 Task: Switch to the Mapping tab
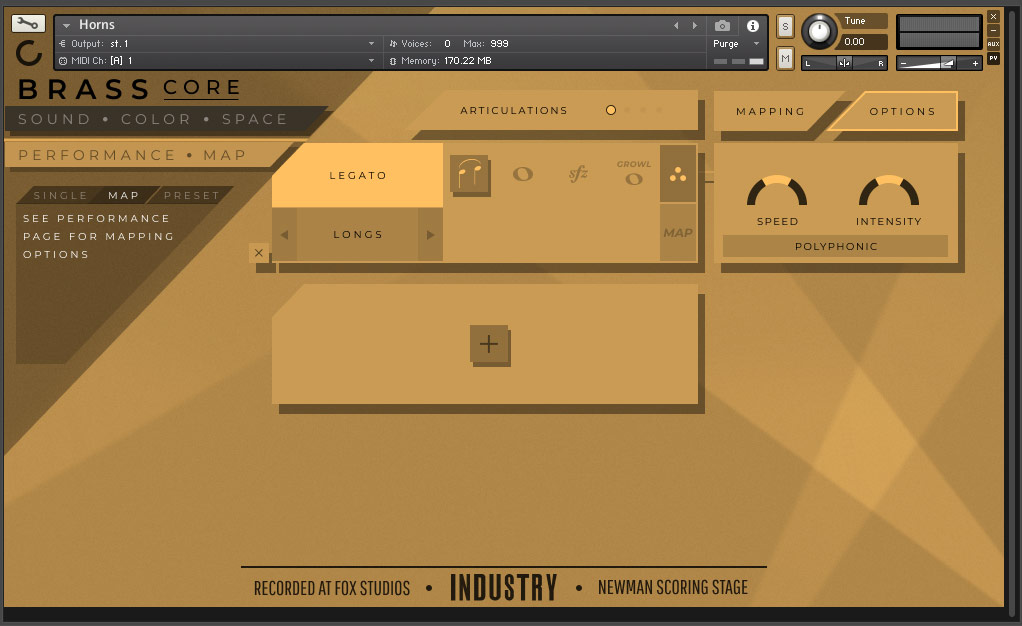[x=770, y=111]
